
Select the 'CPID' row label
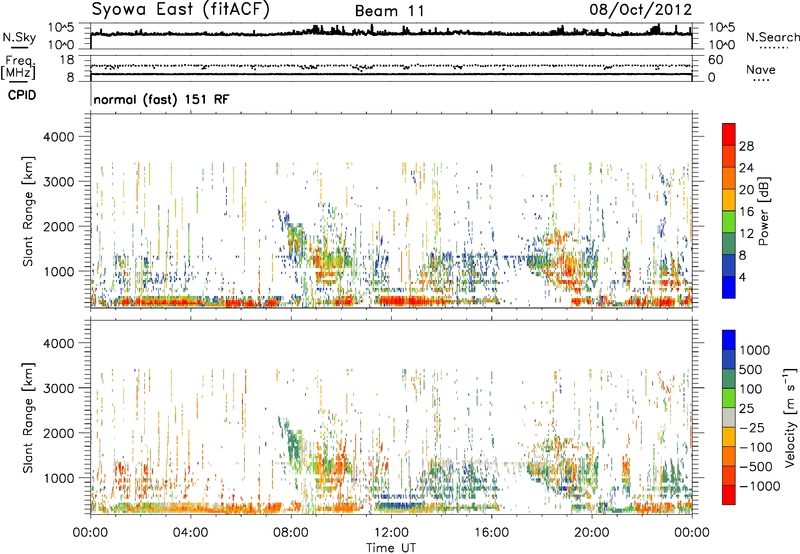point(22,95)
